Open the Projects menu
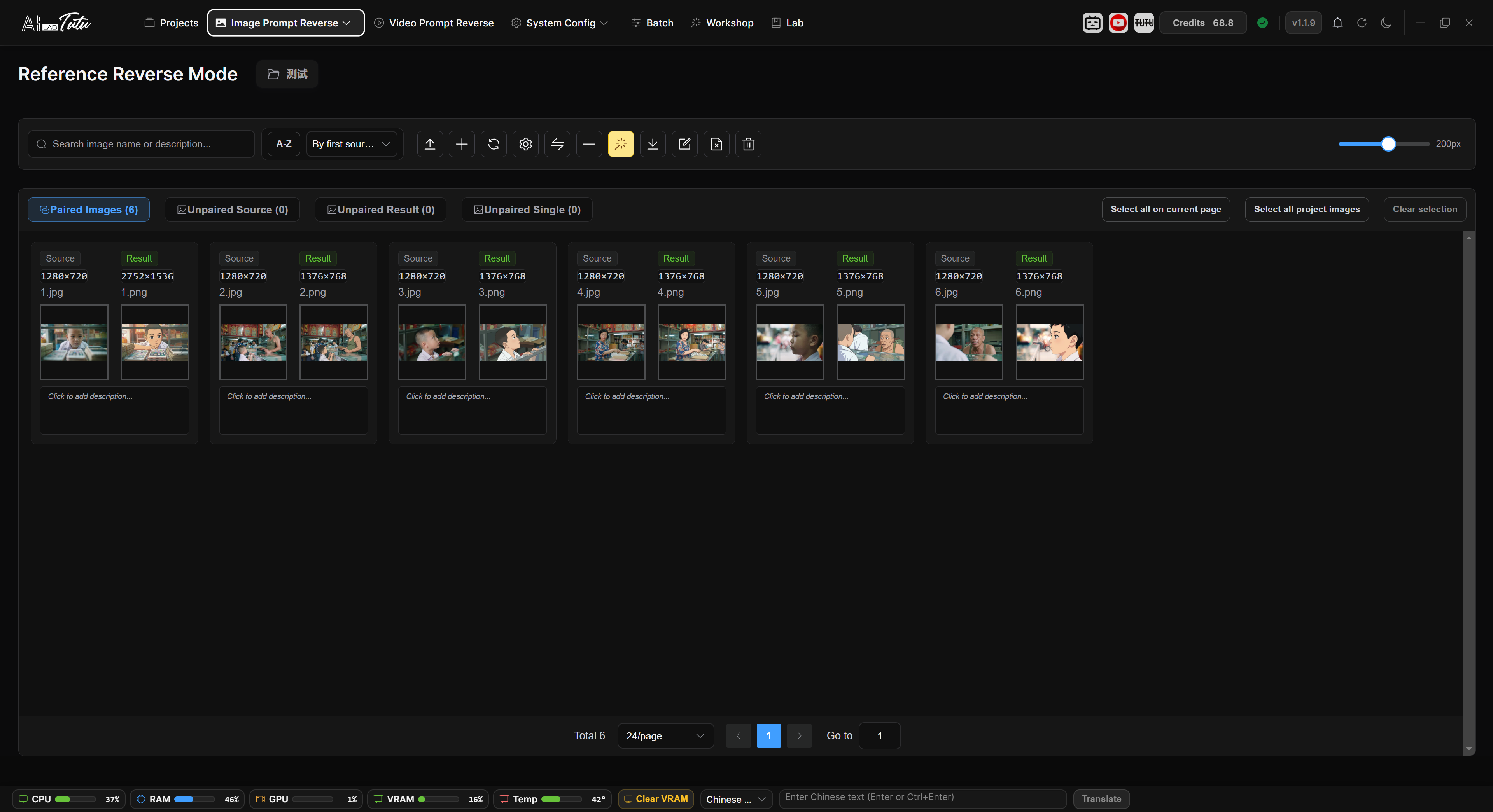1493x812 pixels. tap(171, 23)
